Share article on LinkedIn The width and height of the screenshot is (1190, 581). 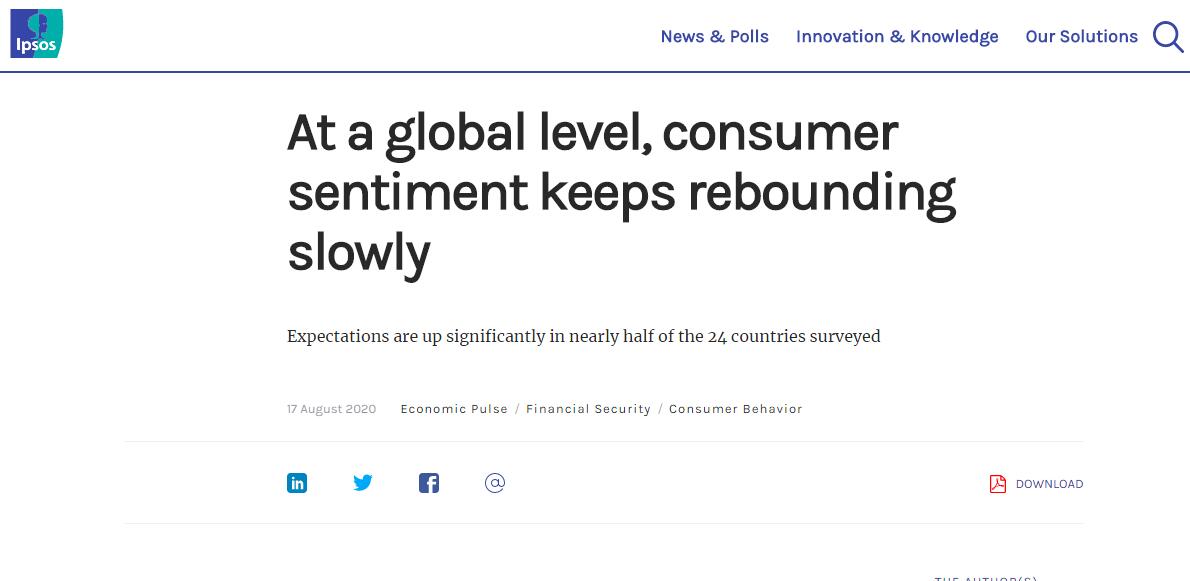pyautogui.click(x=297, y=483)
